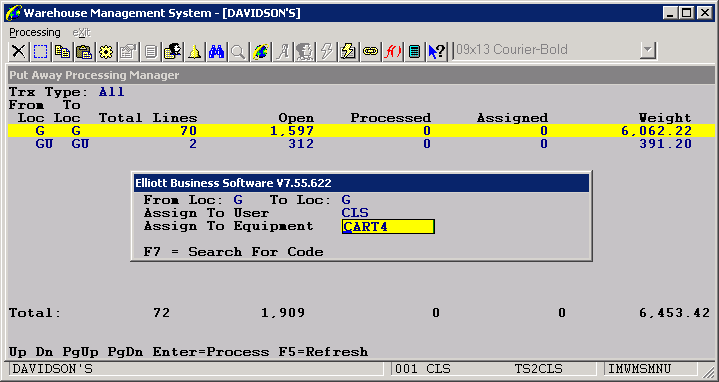The height and width of the screenshot is (382, 719).
Task: Click the grayed lightning bolt icon
Action: tap(326, 51)
